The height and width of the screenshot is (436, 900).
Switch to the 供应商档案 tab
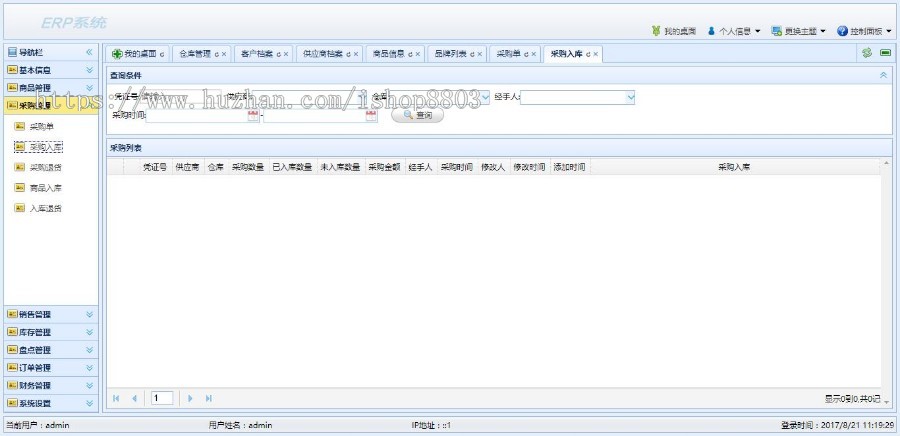329,54
